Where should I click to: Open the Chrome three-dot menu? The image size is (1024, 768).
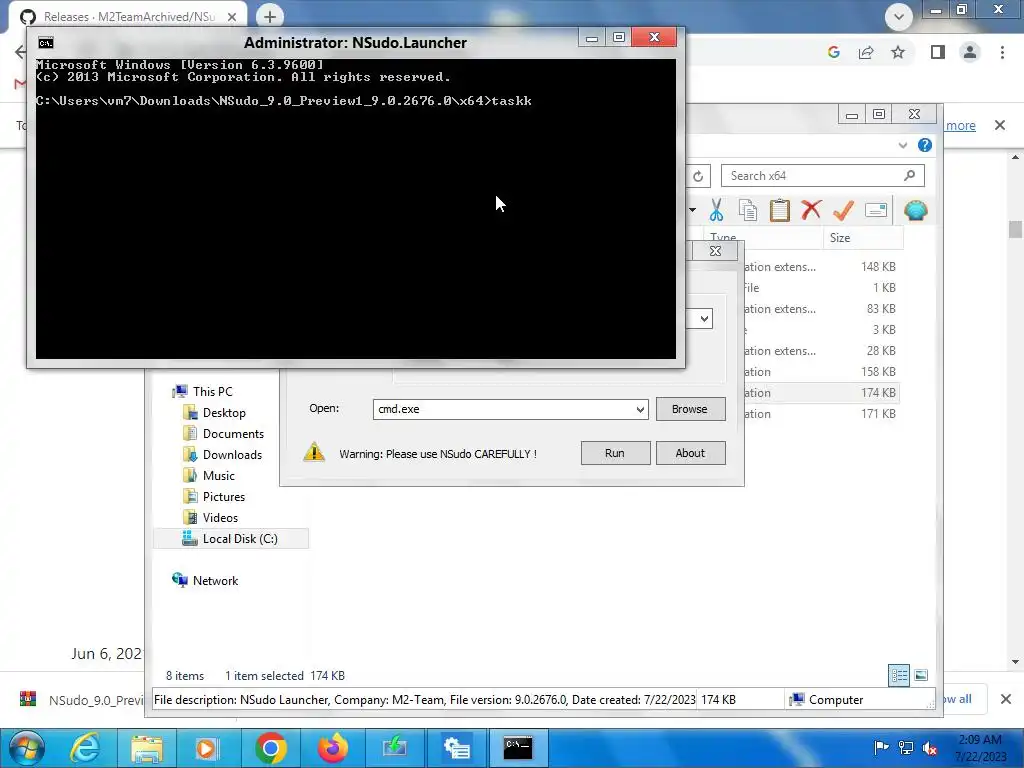(x=1002, y=52)
